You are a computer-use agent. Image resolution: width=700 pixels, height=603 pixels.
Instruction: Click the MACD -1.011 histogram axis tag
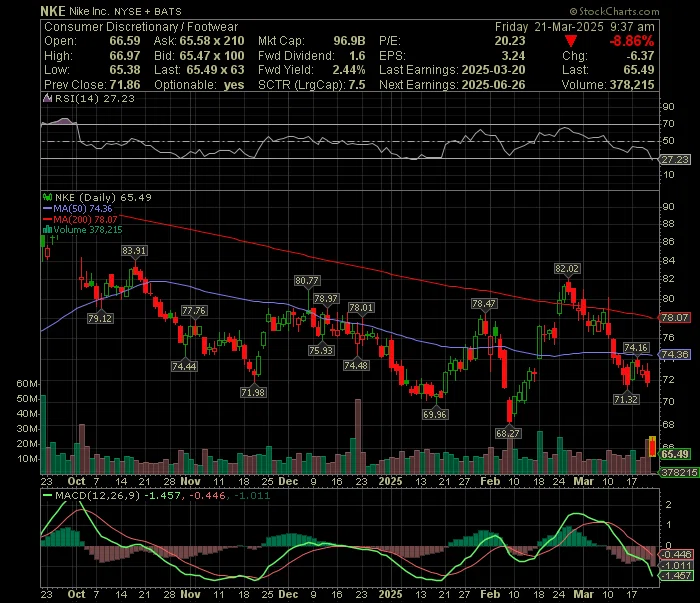[676, 565]
